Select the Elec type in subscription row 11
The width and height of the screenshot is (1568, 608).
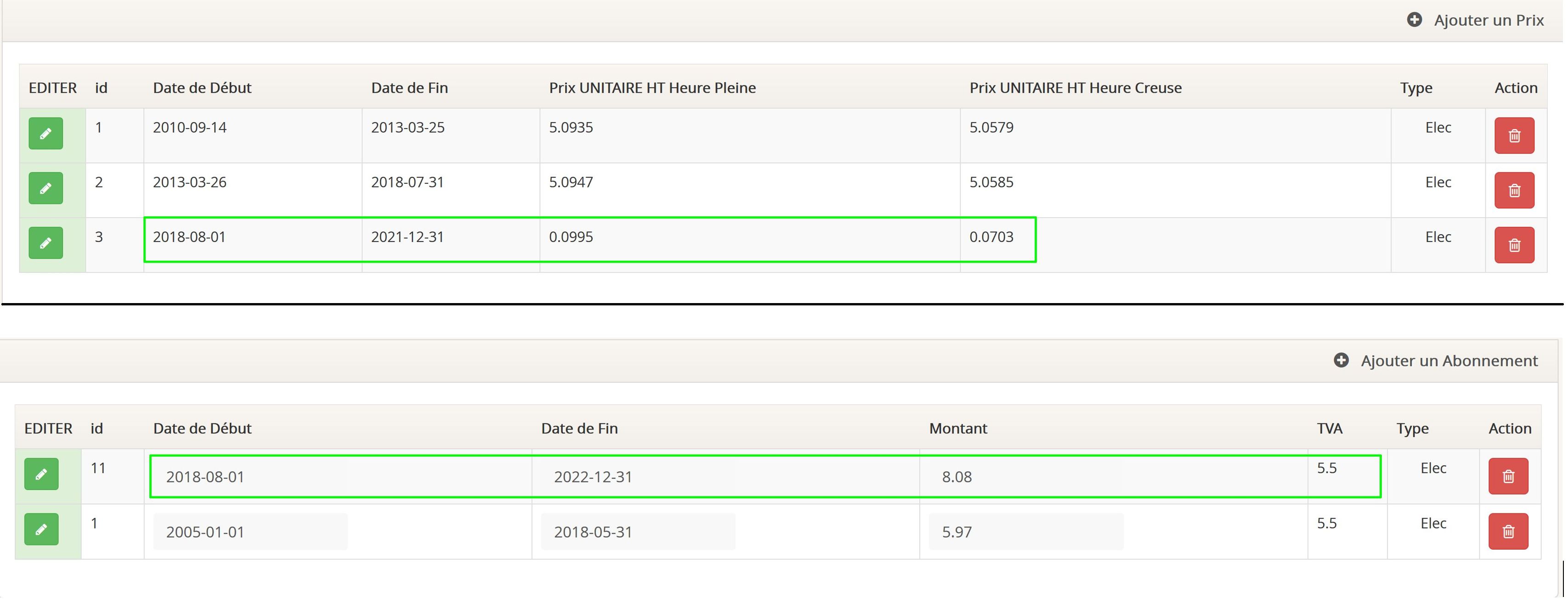pyautogui.click(x=1433, y=468)
